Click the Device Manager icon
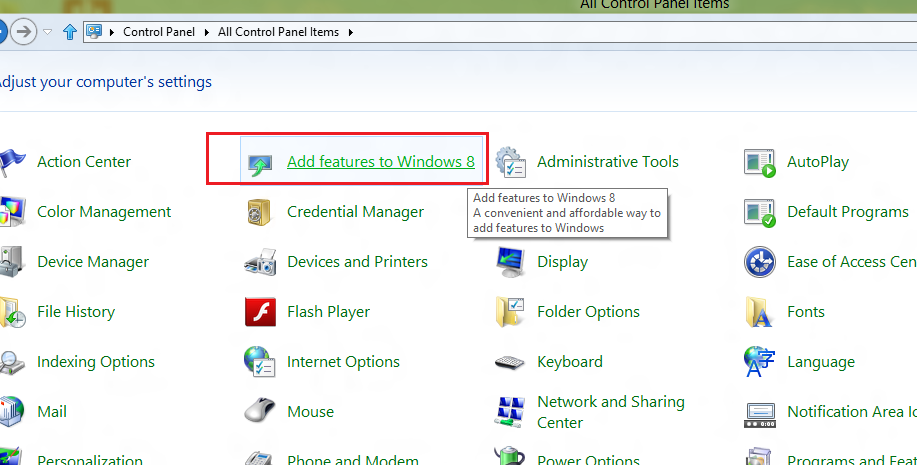This screenshot has height=465, width=917. click(12, 261)
